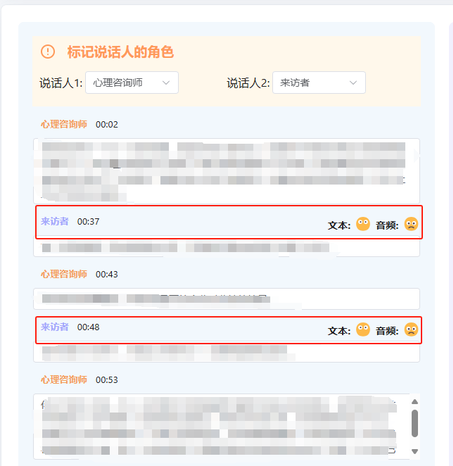453x466 pixels.
Task: Click the audio sad face at 00:37
Action: (x=411, y=224)
